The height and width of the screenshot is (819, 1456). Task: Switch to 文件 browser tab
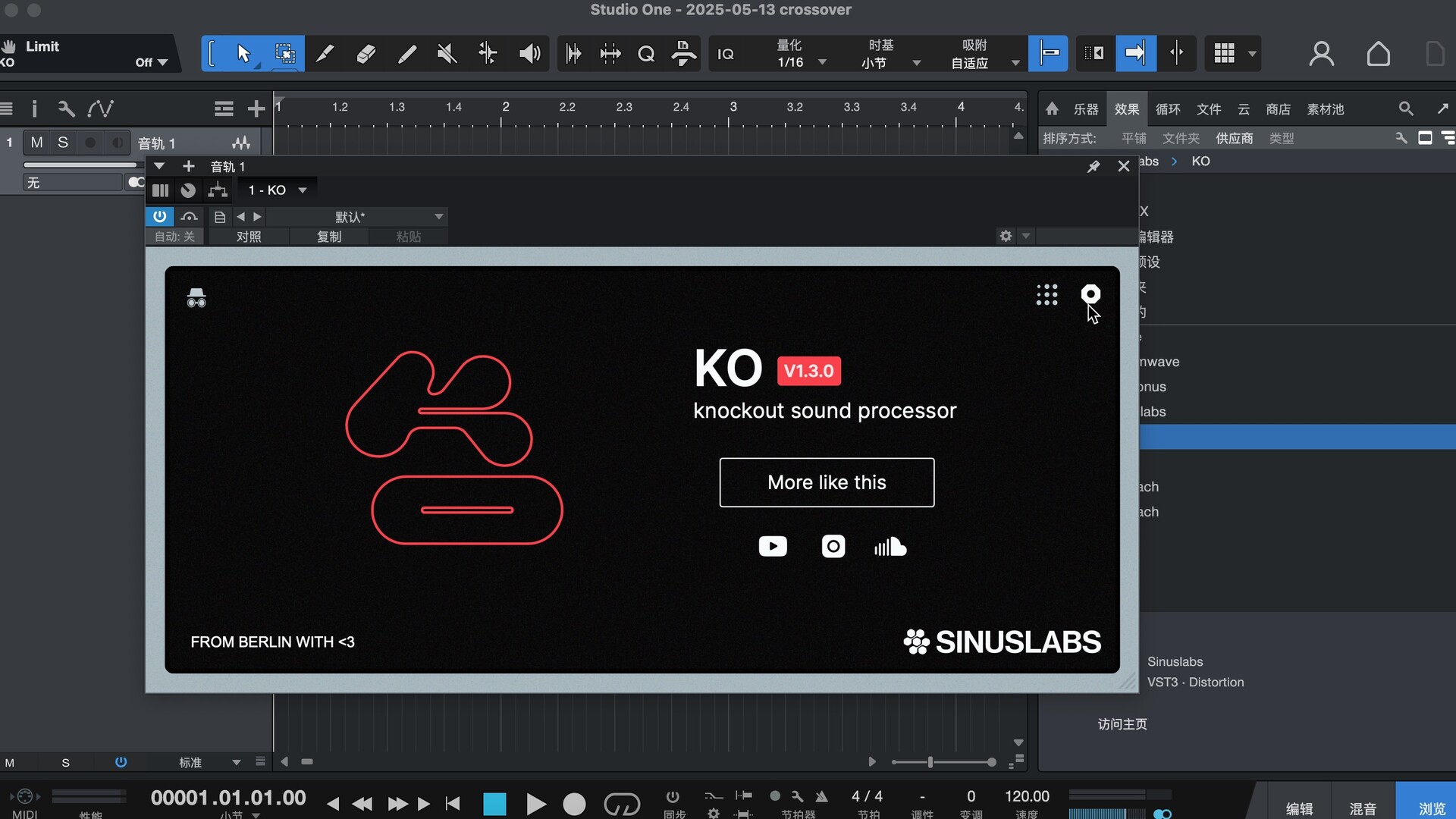[x=1209, y=109]
